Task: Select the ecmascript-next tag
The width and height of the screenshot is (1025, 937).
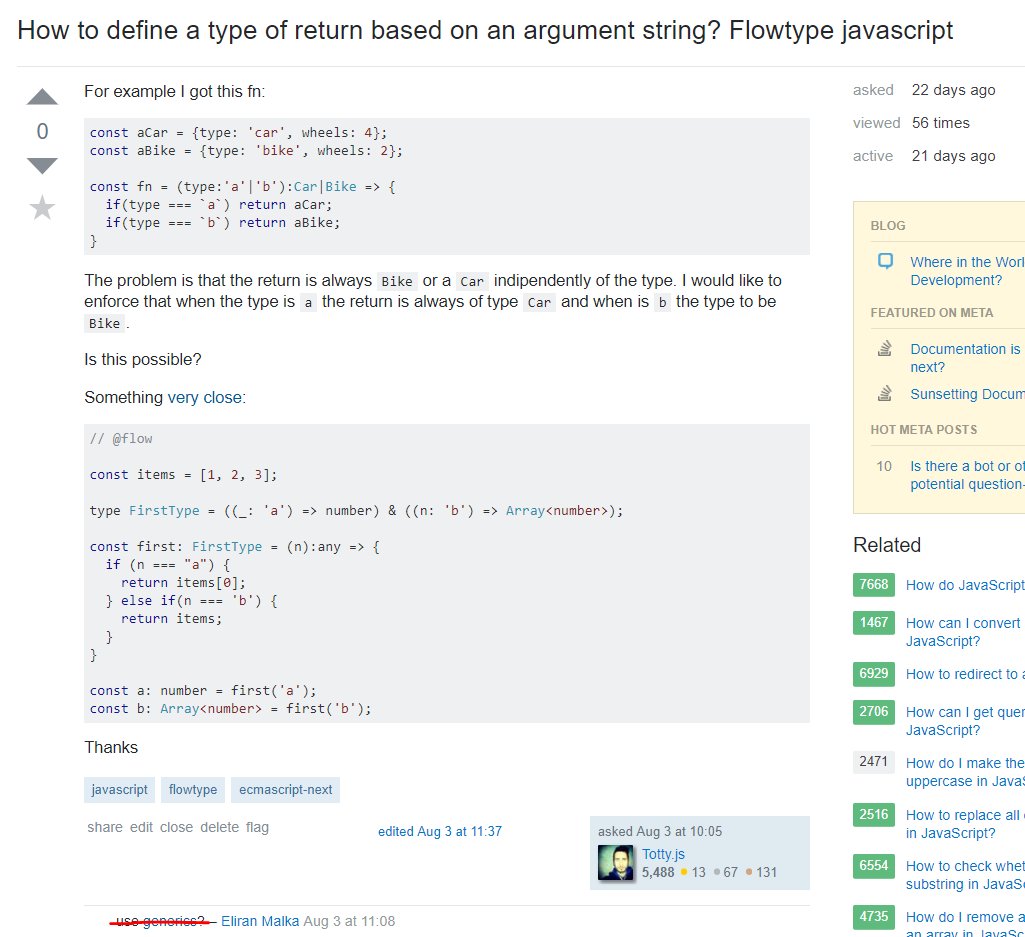Action: [286, 790]
